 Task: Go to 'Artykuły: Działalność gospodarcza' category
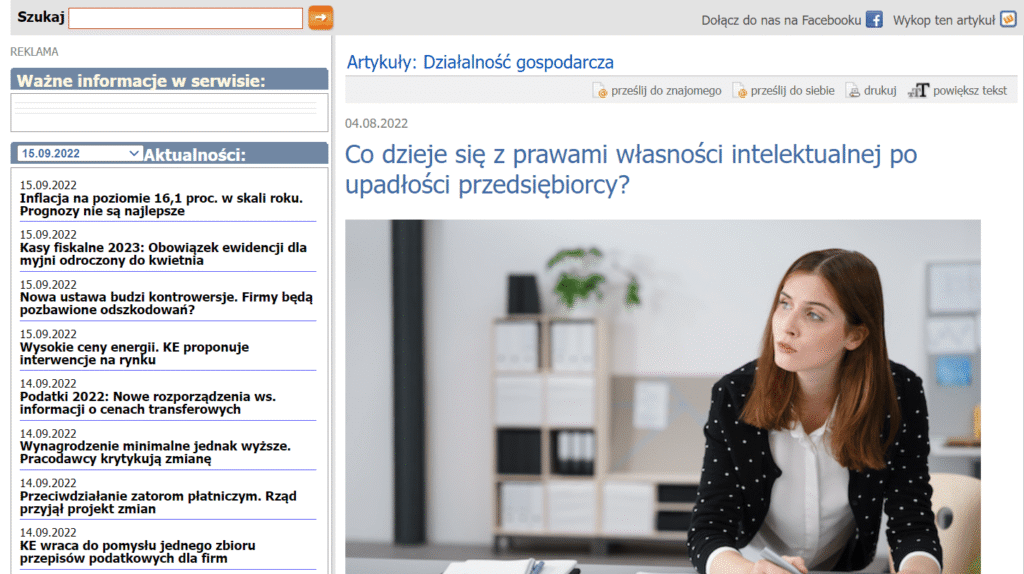tap(480, 62)
